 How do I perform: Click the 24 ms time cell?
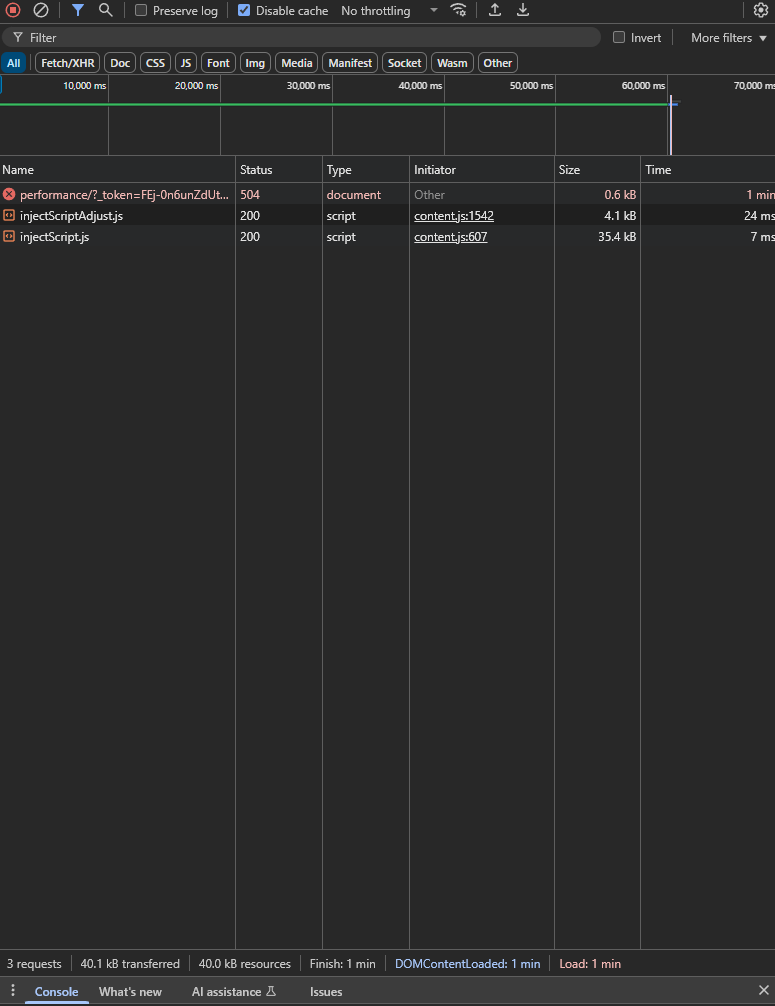708,216
